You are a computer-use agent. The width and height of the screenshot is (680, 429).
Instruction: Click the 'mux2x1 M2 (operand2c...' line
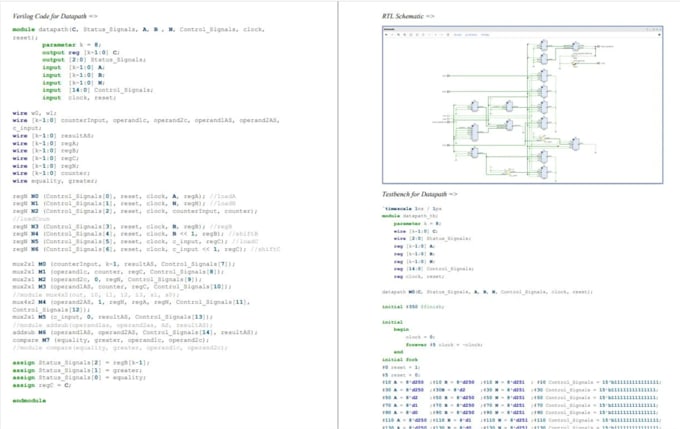click(107, 279)
